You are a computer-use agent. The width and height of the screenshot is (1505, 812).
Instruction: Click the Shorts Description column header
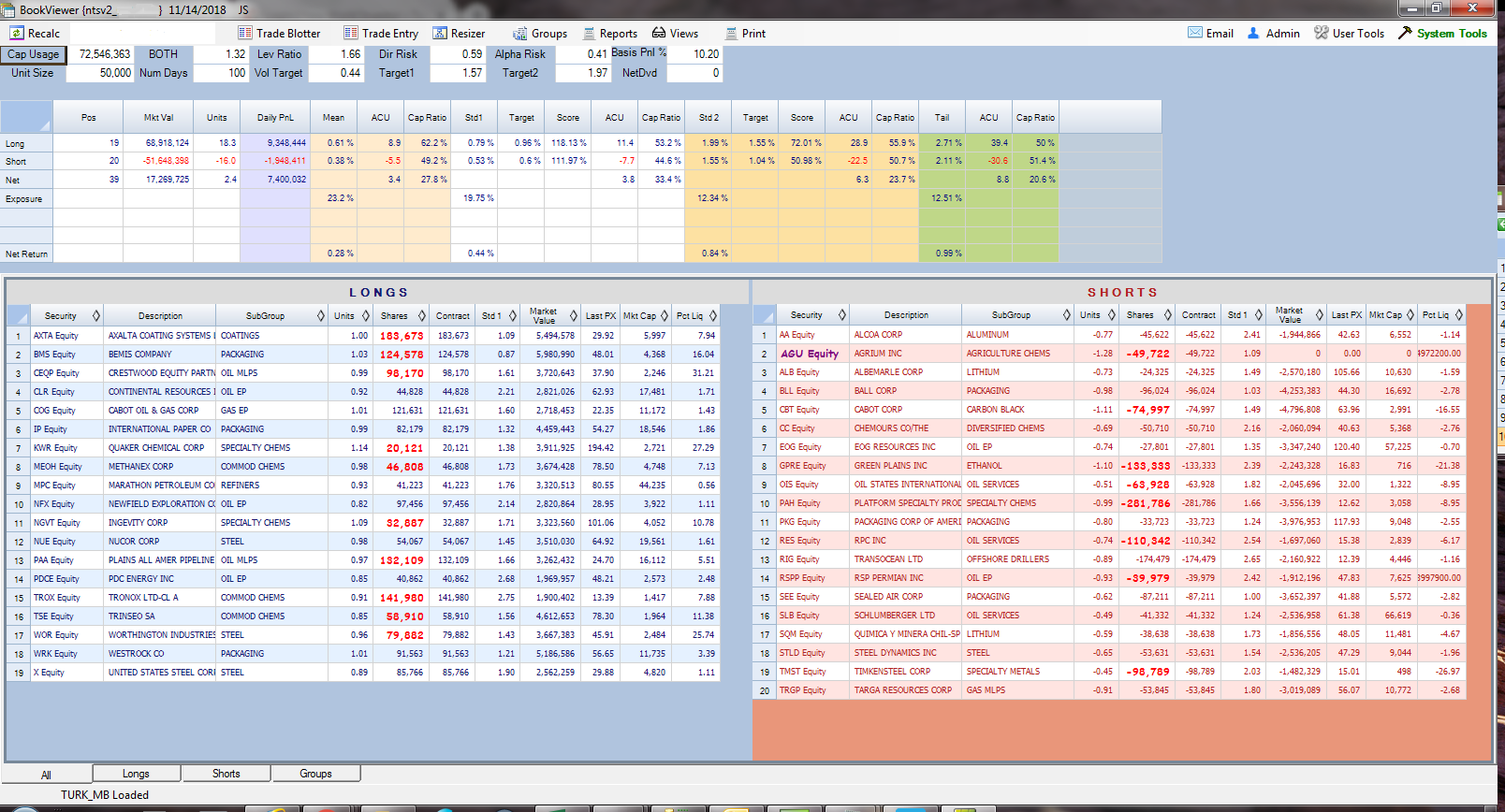906,315
